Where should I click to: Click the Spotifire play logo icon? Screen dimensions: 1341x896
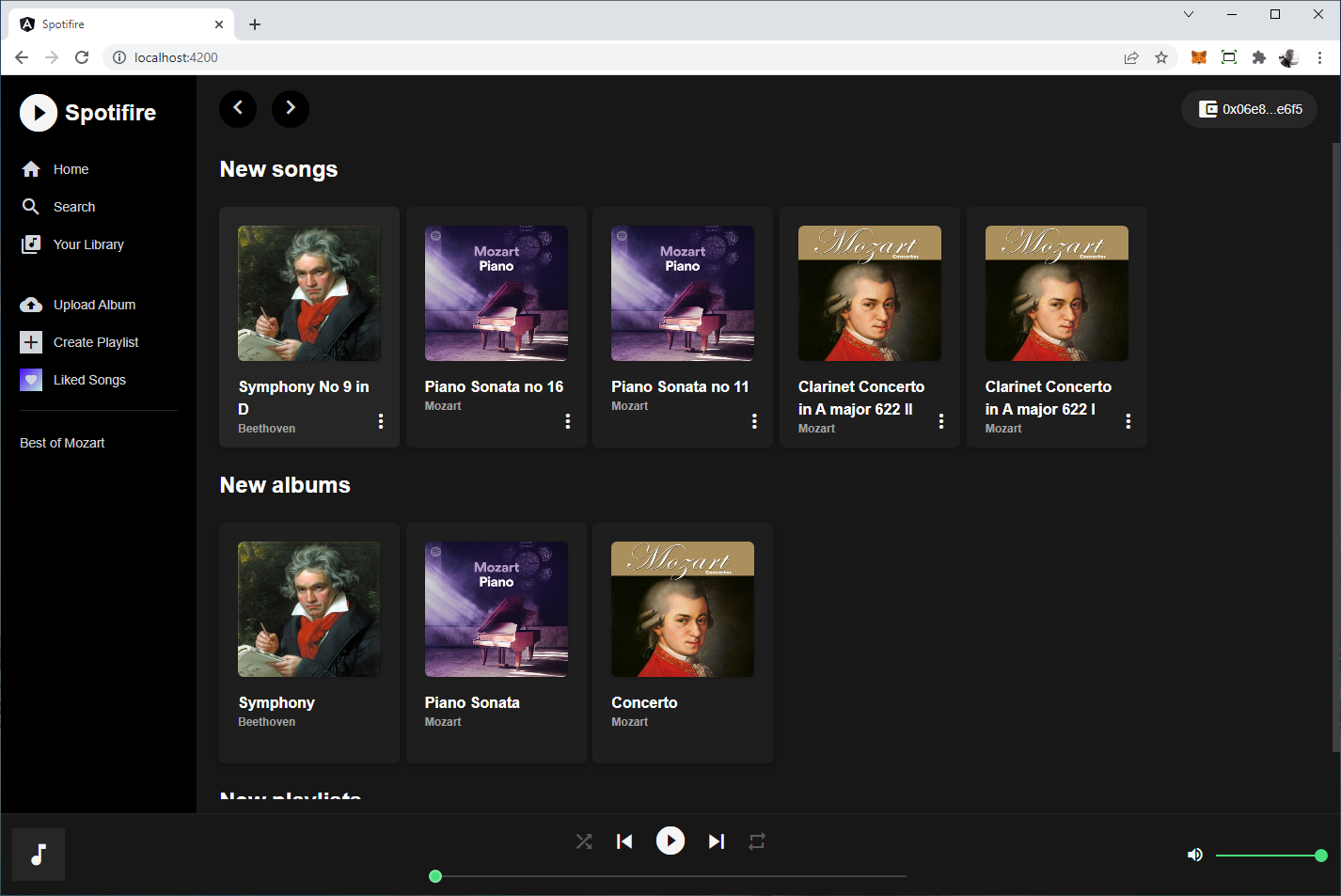(x=39, y=113)
